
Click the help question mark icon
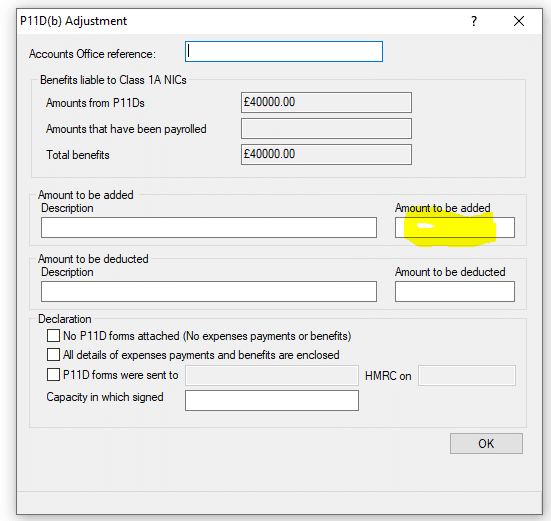click(x=474, y=21)
